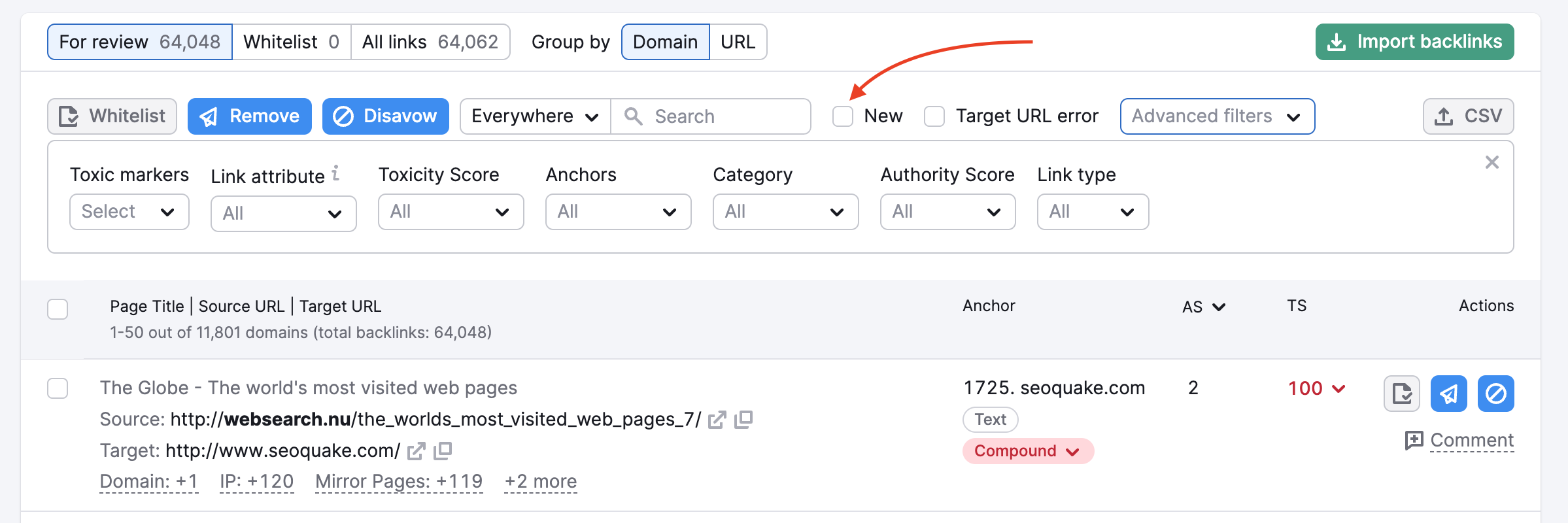The width and height of the screenshot is (1568, 523).
Task: Click the Import backlinks button
Action: tap(1414, 41)
